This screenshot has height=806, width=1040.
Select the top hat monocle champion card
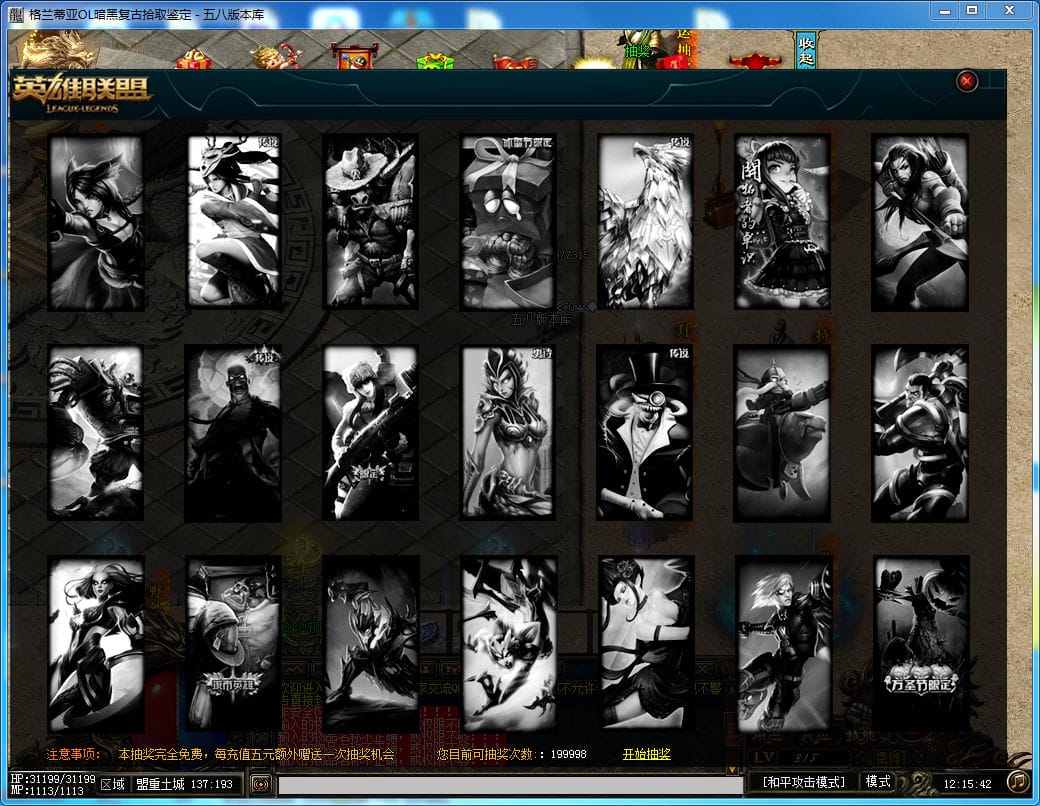point(645,432)
